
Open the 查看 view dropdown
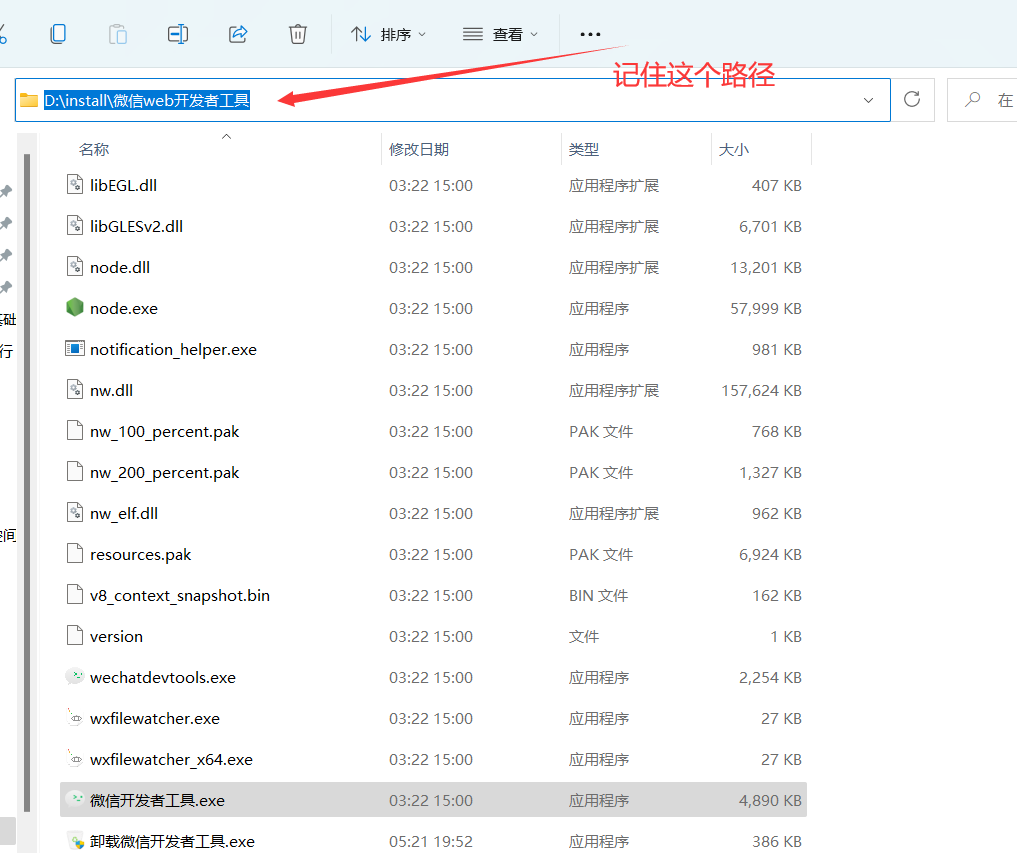pos(500,34)
